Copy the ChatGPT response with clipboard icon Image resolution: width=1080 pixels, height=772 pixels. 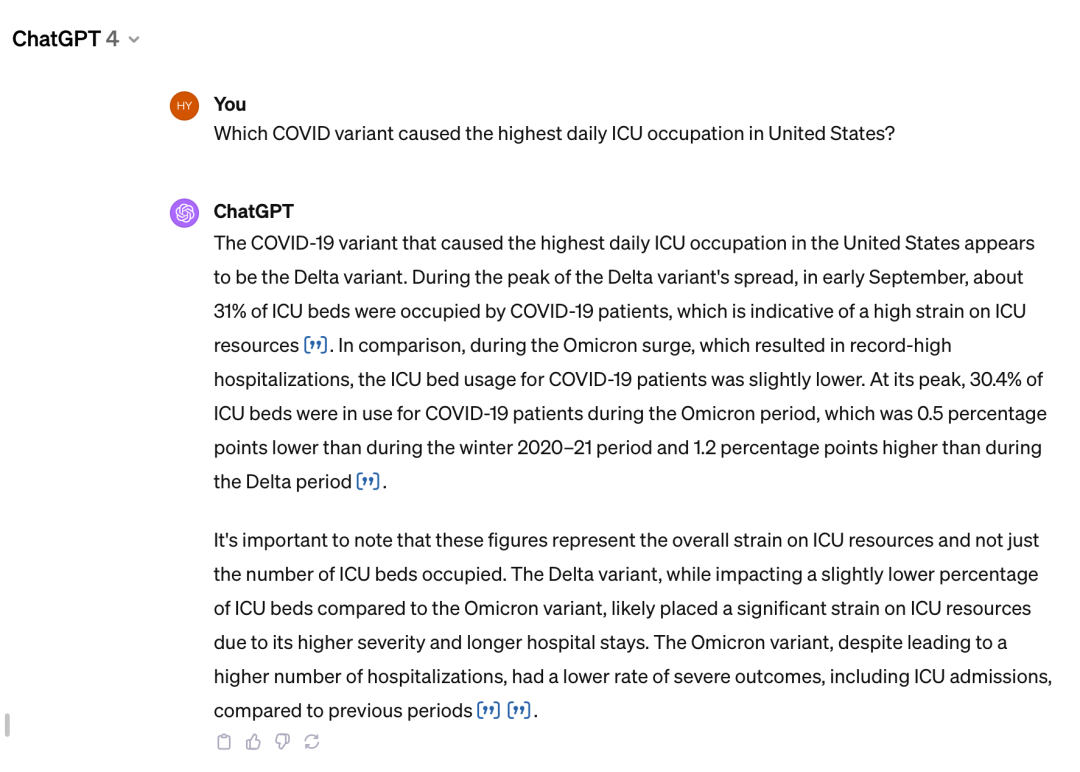[224, 742]
